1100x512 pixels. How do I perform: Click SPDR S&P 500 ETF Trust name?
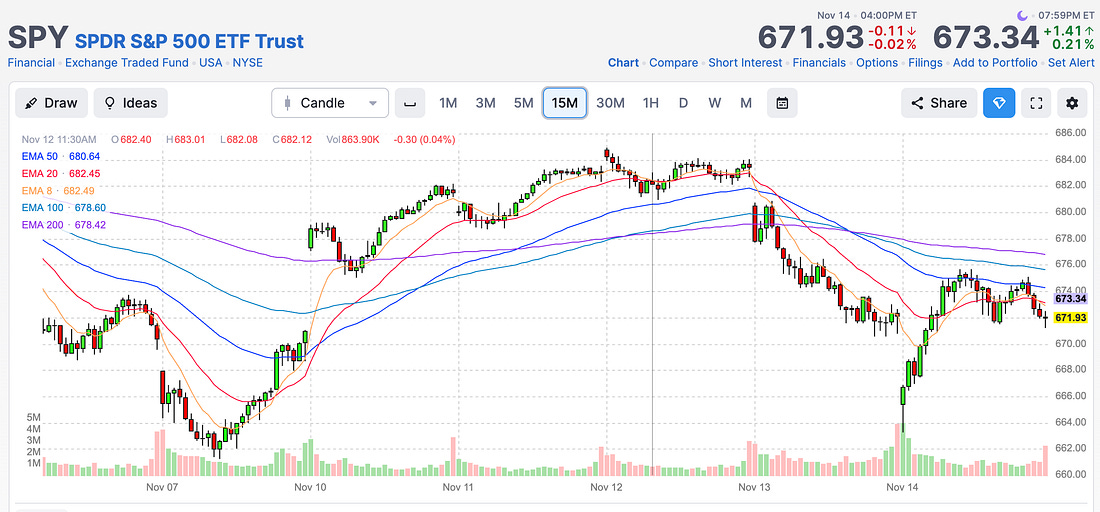[x=189, y=41]
